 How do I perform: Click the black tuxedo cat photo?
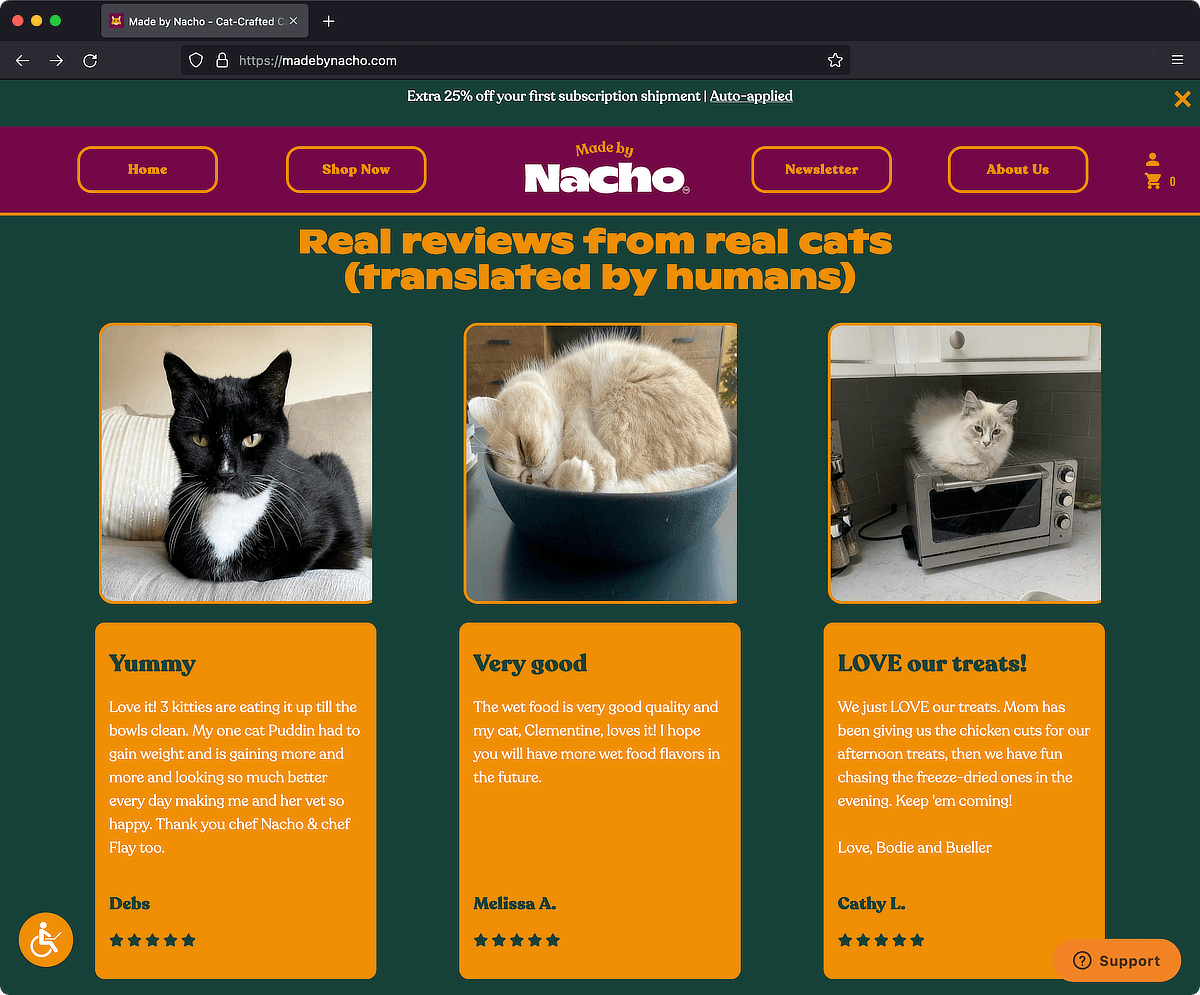tap(236, 463)
